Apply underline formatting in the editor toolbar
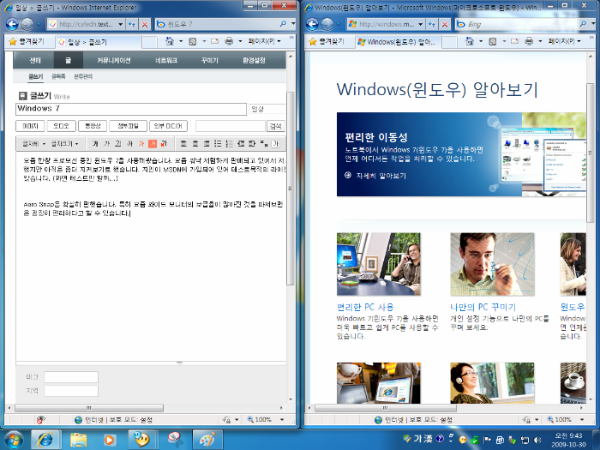The height and width of the screenshot is (450, 600). 118,143
